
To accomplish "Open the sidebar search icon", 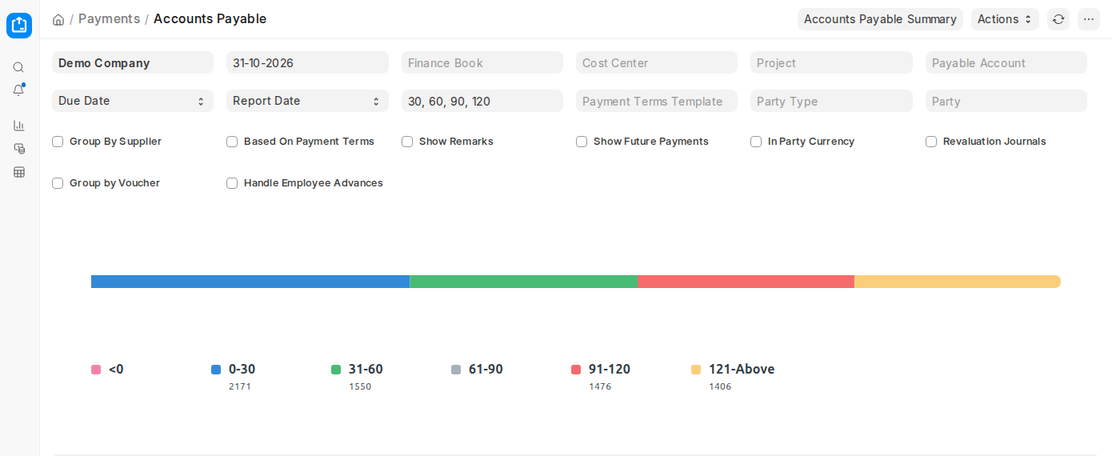I will click(19, 67).
